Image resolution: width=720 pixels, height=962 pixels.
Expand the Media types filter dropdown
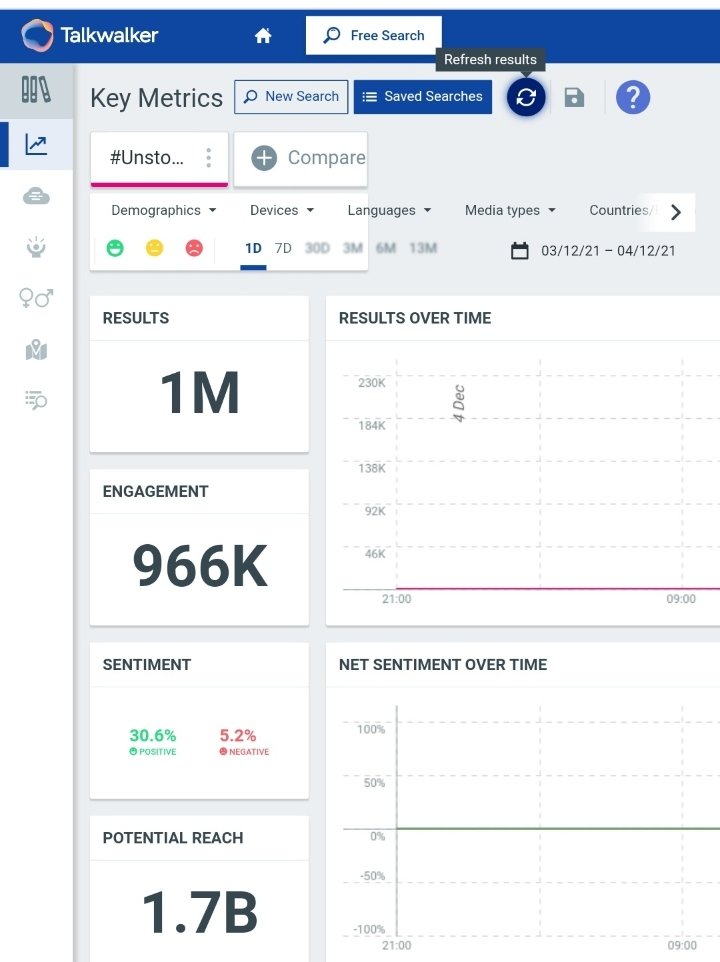pos(510,210)
